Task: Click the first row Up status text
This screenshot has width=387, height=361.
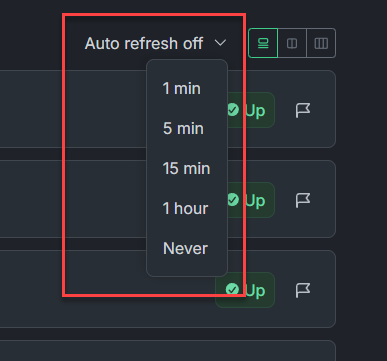Action: pos(255,111)
